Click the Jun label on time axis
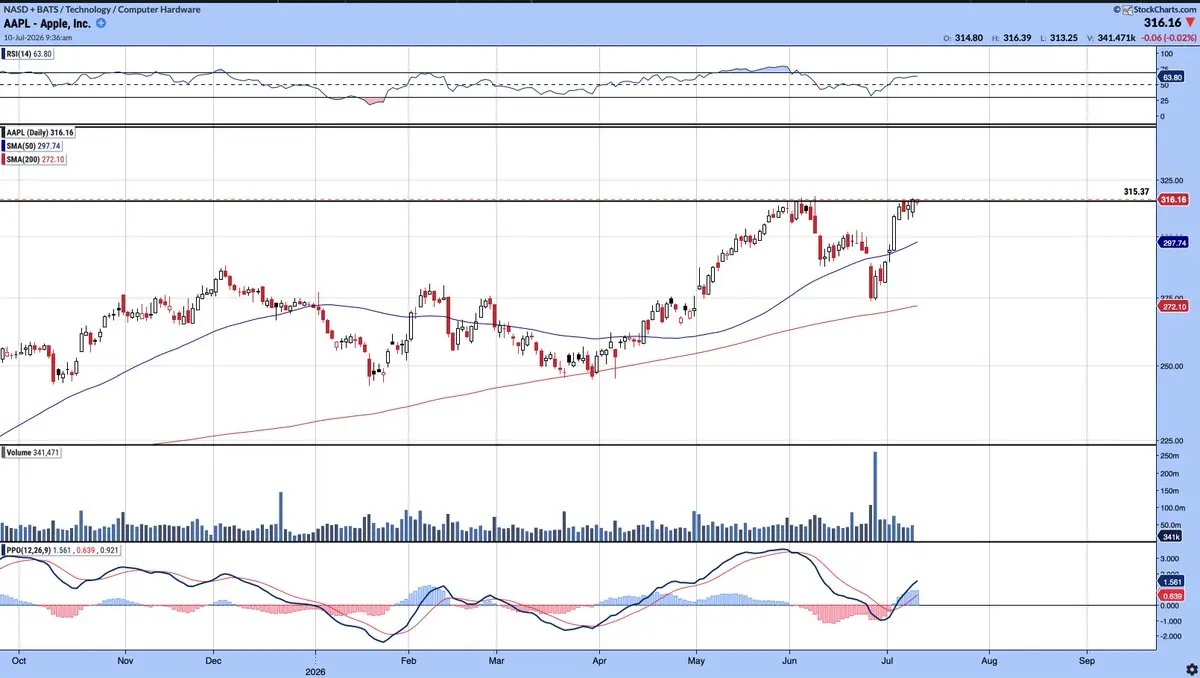1200x678 pixels. point(789,660)
